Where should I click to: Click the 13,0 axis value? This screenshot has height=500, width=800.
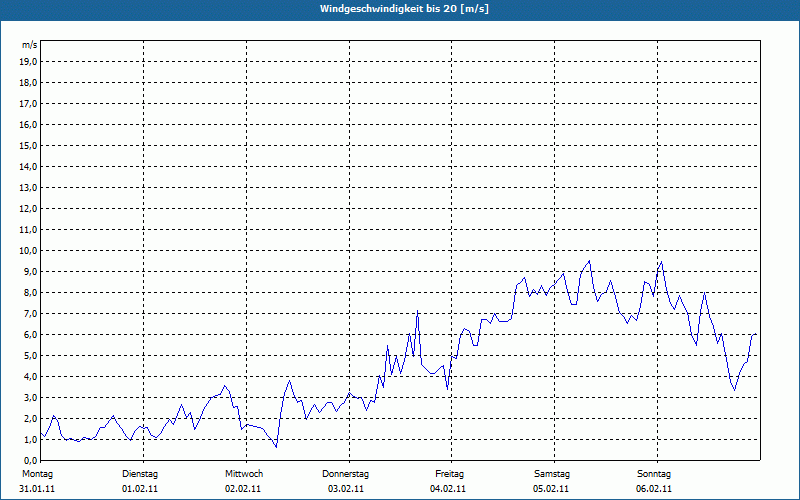click(x=28, y=188)
